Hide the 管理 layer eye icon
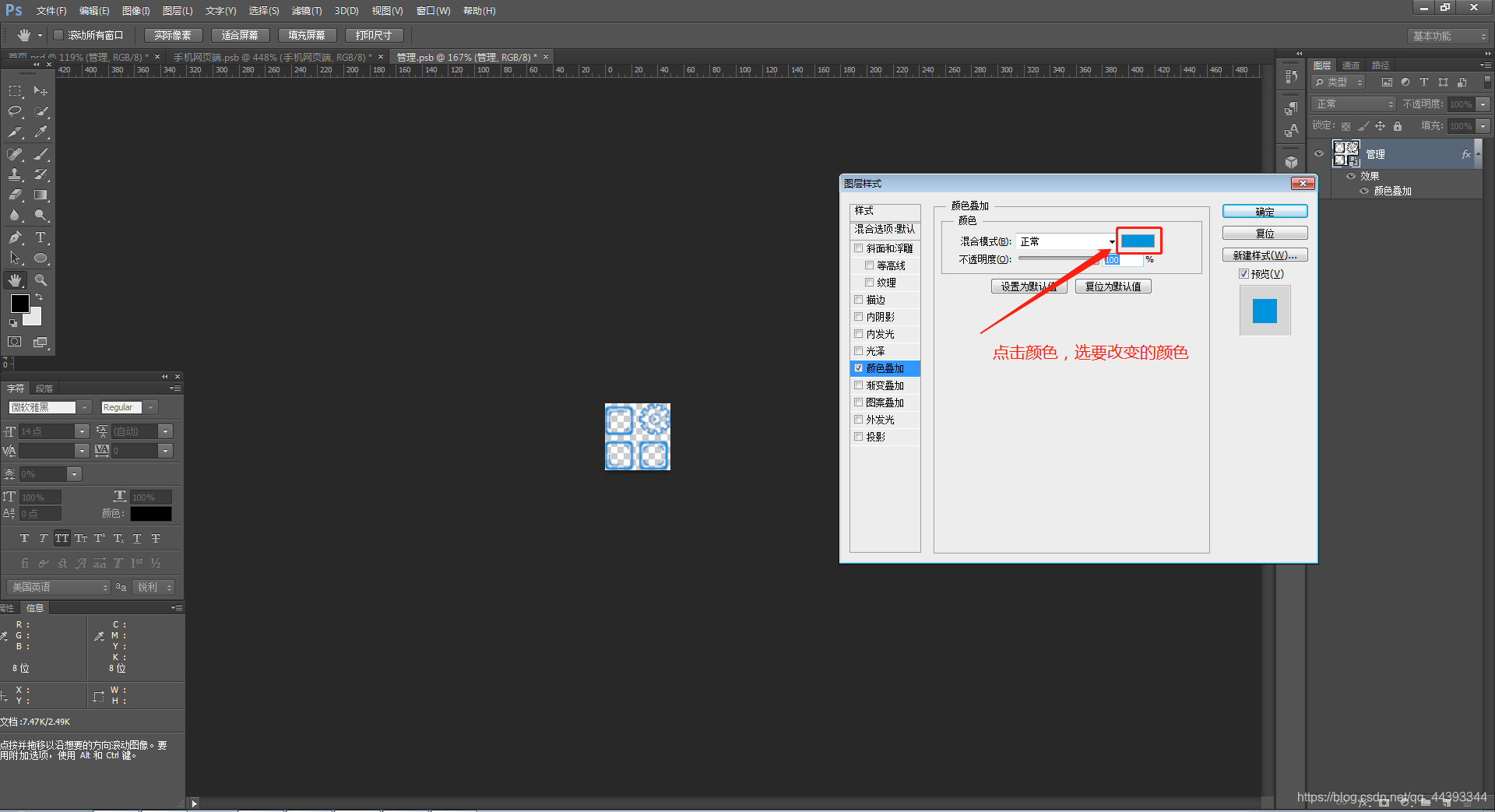 click(1319, 154)
